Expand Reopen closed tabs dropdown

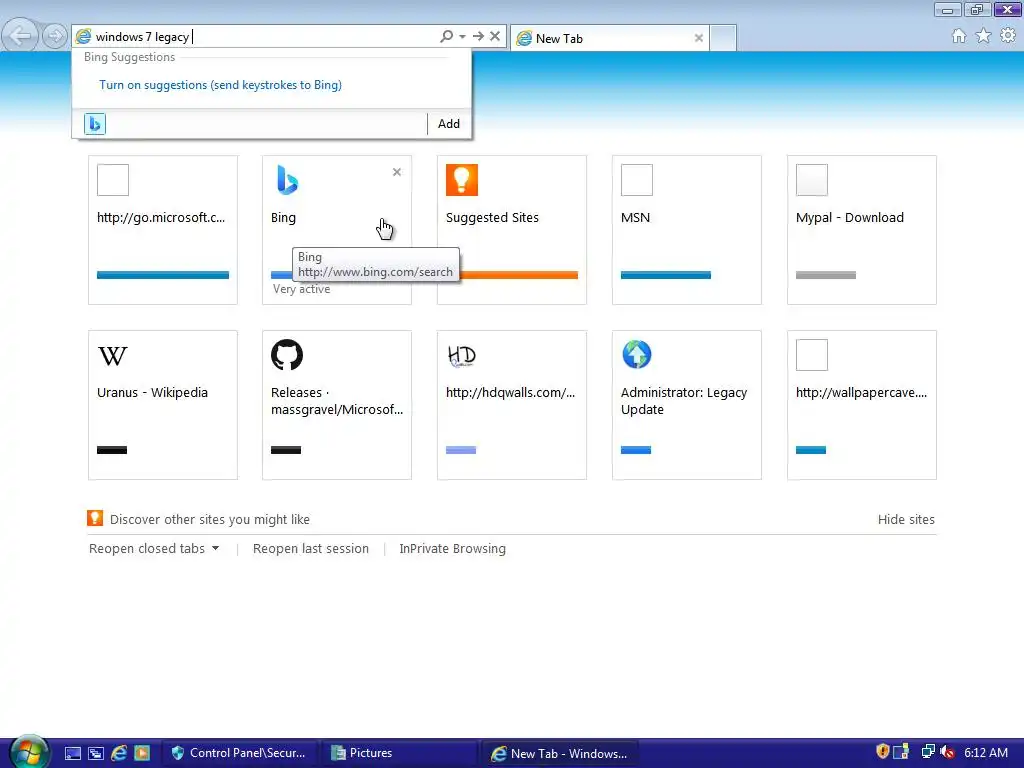(154, 549)
